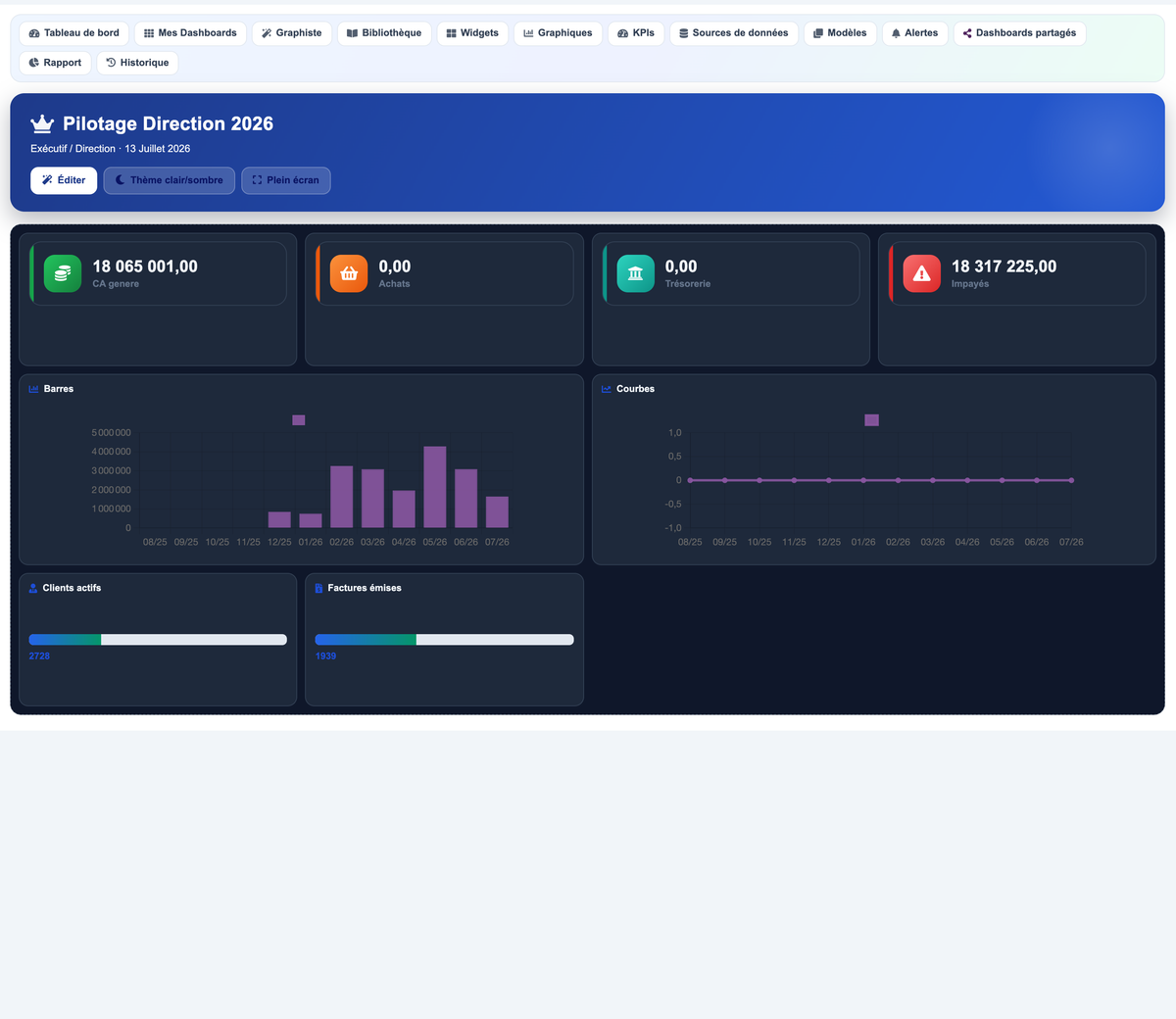Click the Achats label

pyautogui.click(x=395, y=284)
